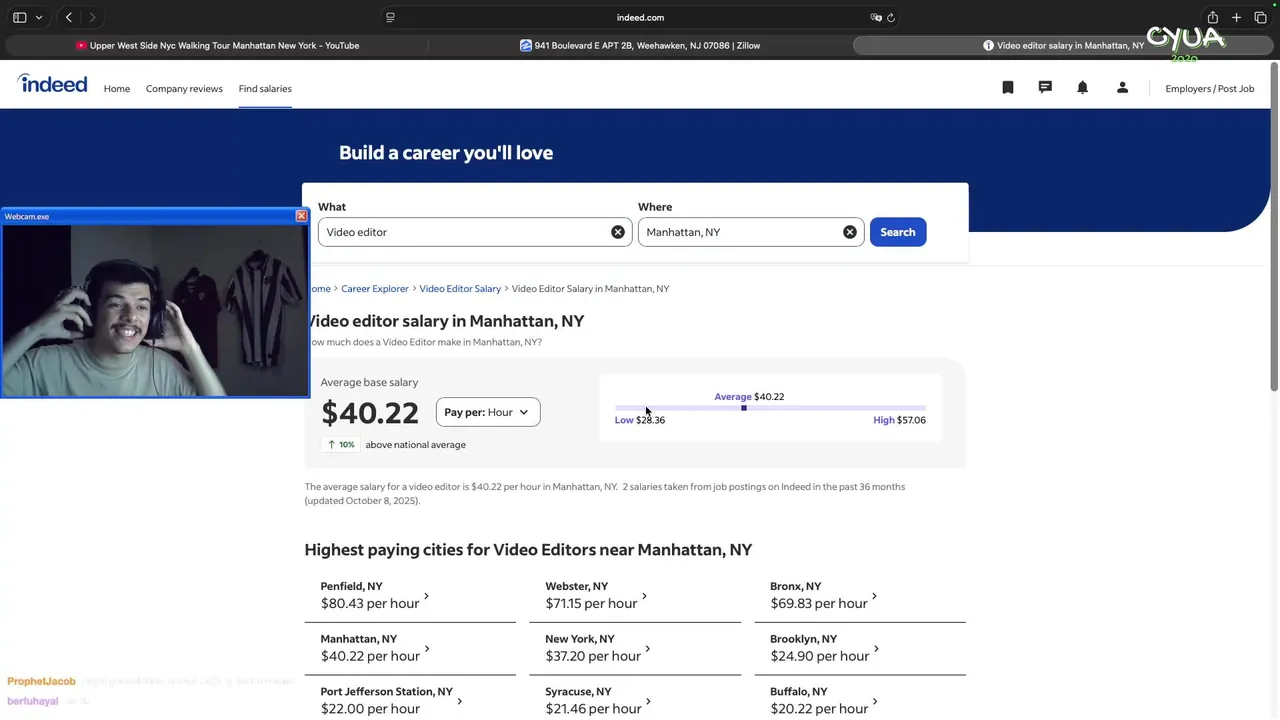
Task: Close the Webcam.exe overlay window
Action: pos(301,216)
